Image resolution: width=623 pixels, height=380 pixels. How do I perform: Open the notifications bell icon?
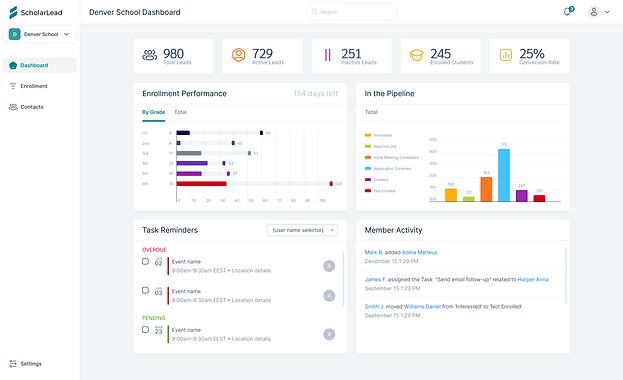pos(568,12)
